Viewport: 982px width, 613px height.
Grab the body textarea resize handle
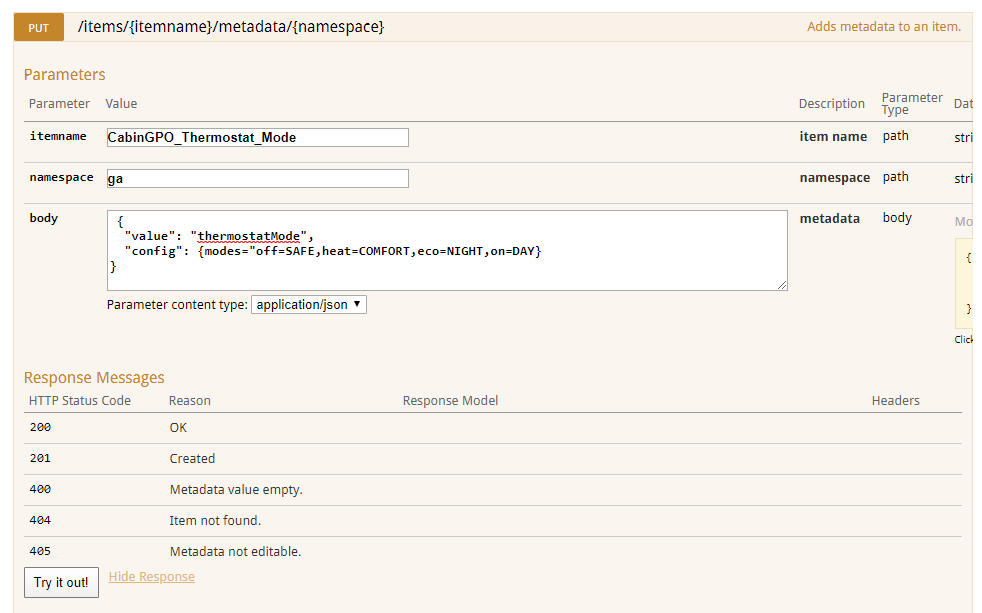(782, 285)
